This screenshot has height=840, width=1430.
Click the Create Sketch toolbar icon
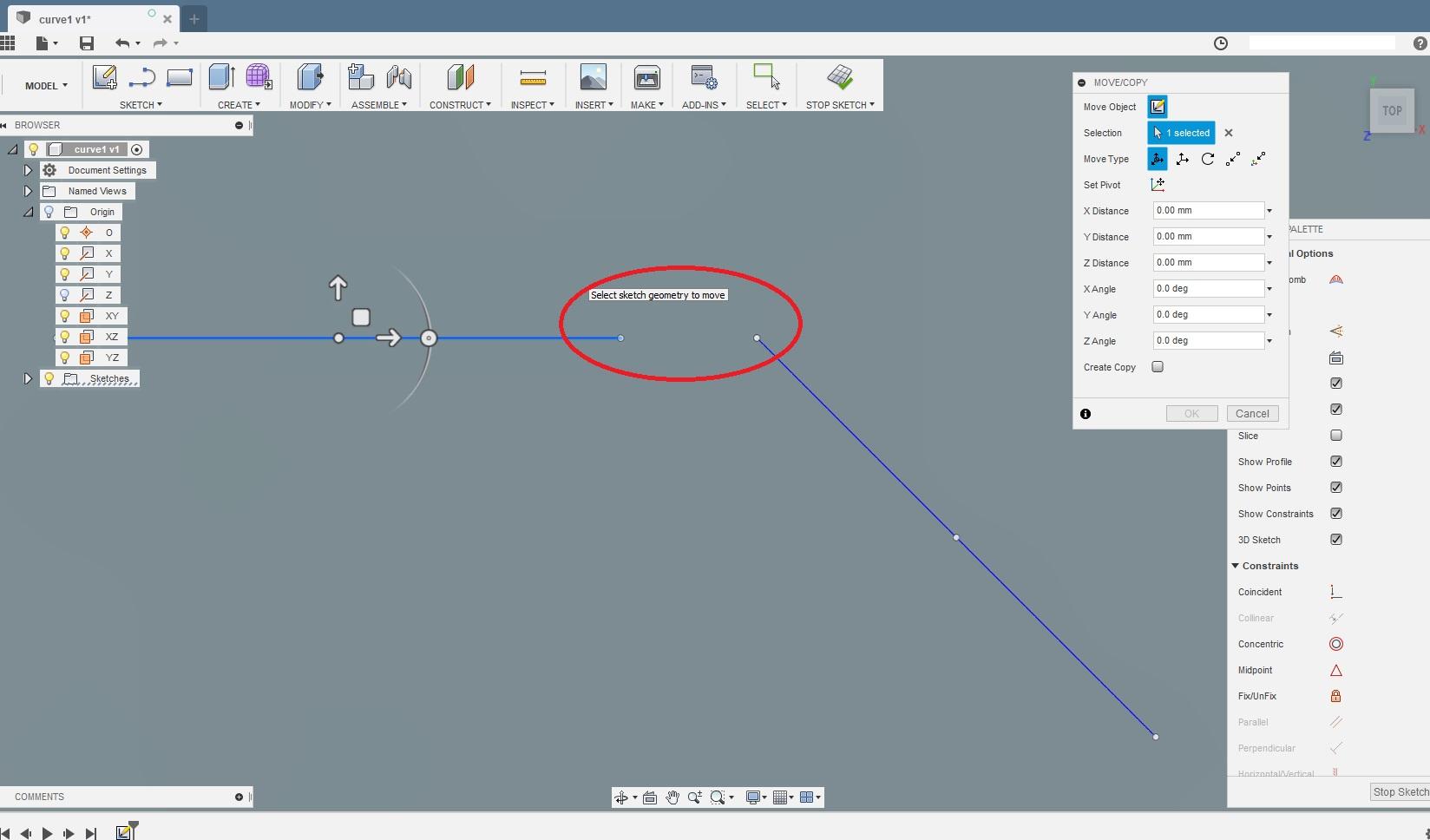[x=105, y=77]
